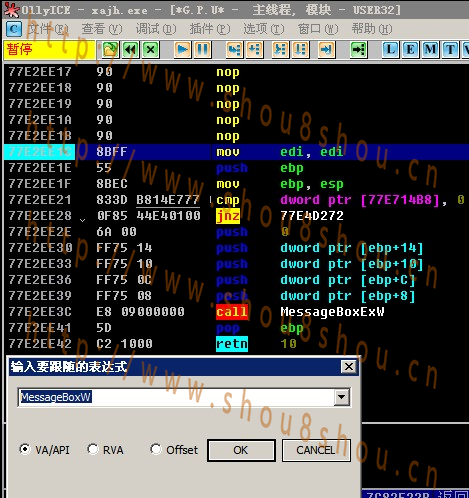Click the Step into icon
Viewport: 469px width, 498px height.
tap(234, 50)
